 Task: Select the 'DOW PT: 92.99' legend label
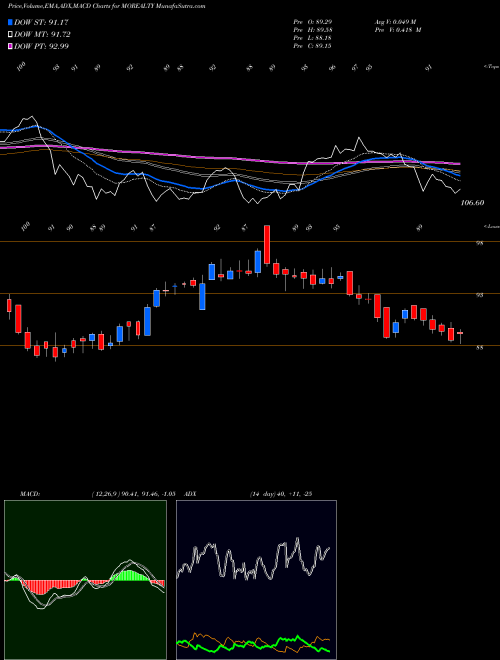pyautogui.click(x=41, y=46)
